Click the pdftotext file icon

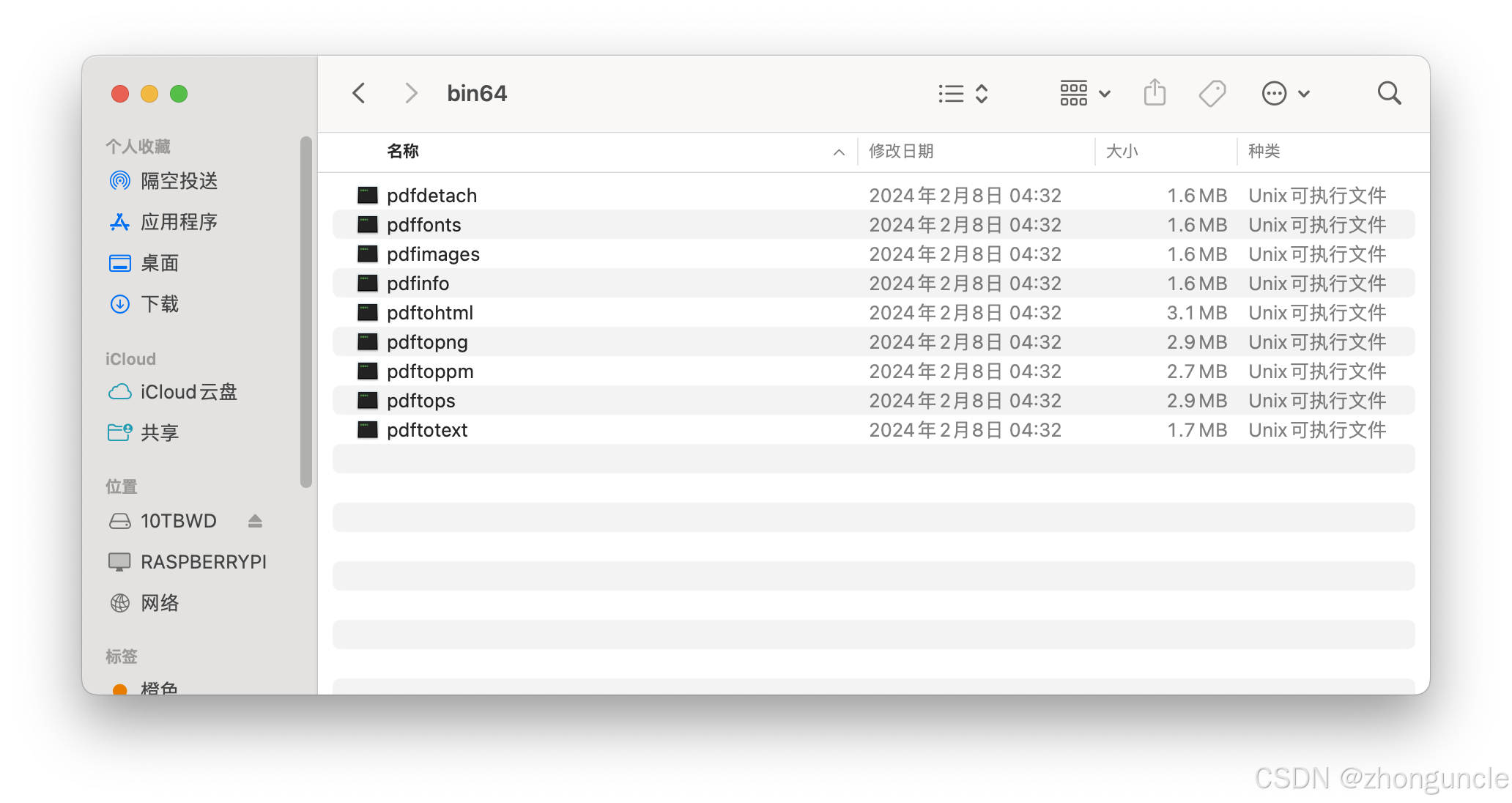tap(368, 430)
